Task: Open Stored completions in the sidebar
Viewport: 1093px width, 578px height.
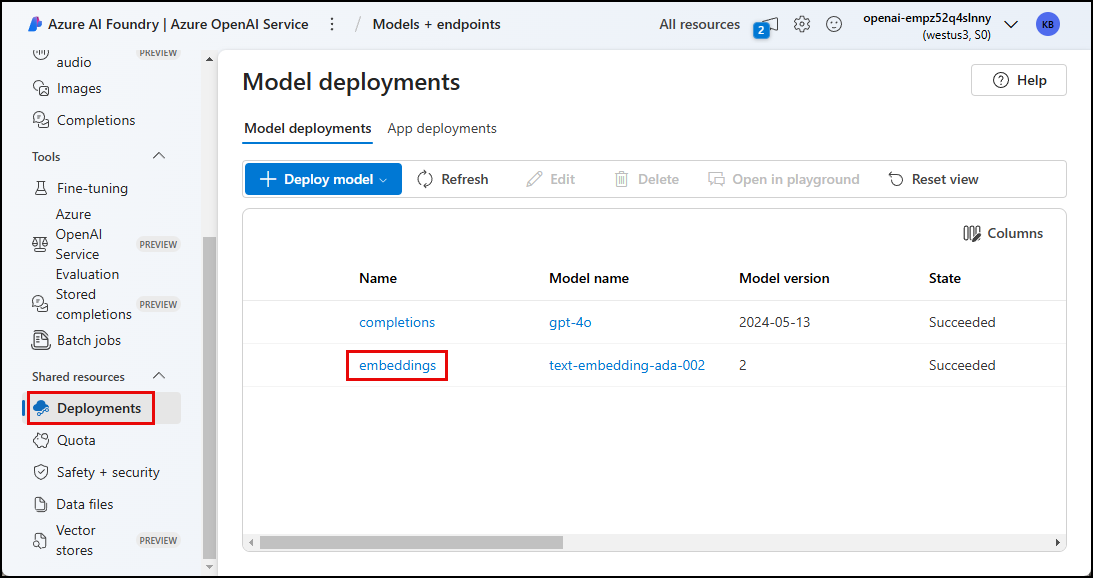Action: (93, 304)
